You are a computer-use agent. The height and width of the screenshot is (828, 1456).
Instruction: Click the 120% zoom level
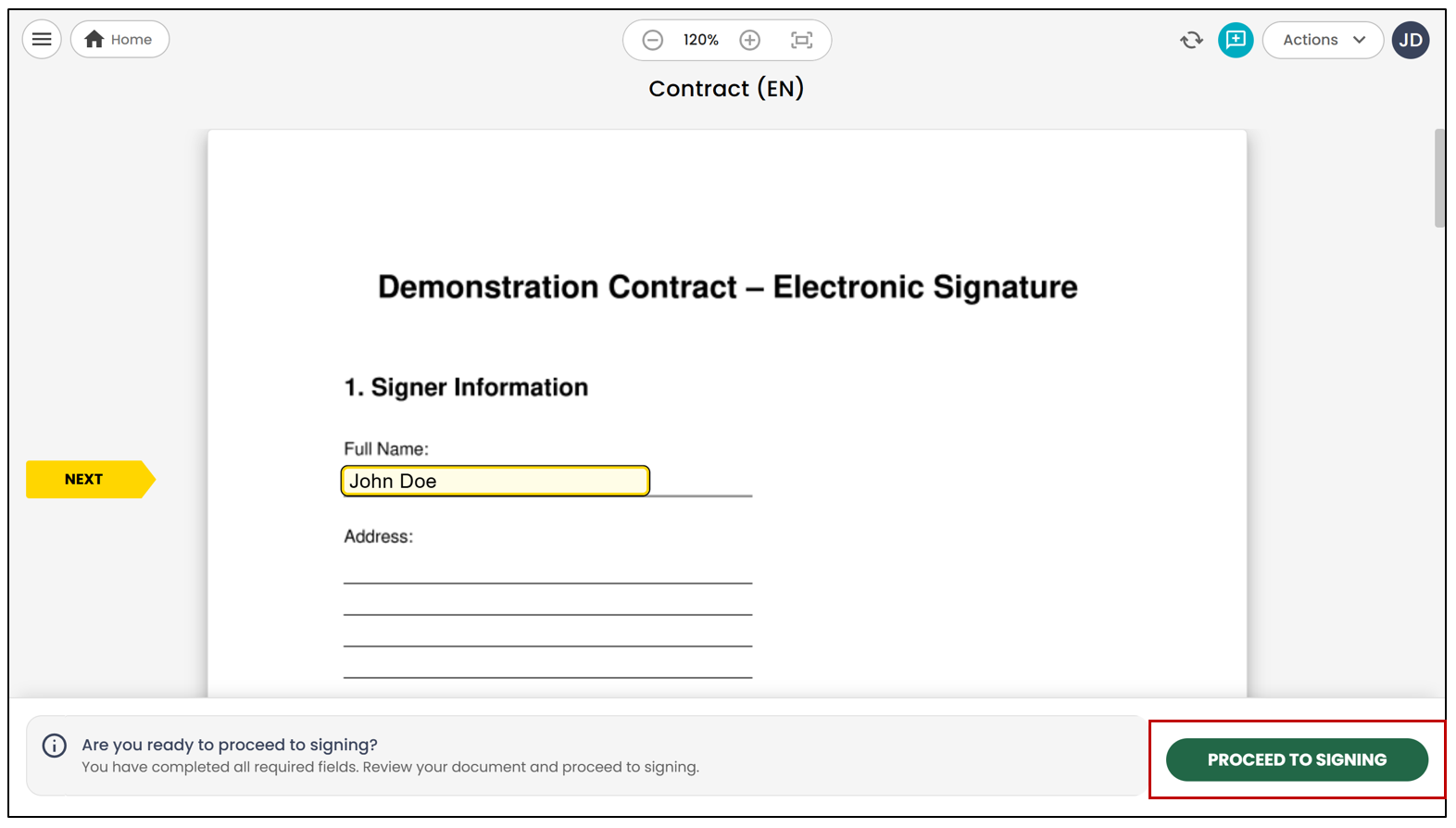pyautogui.click(x=701, y=41)
